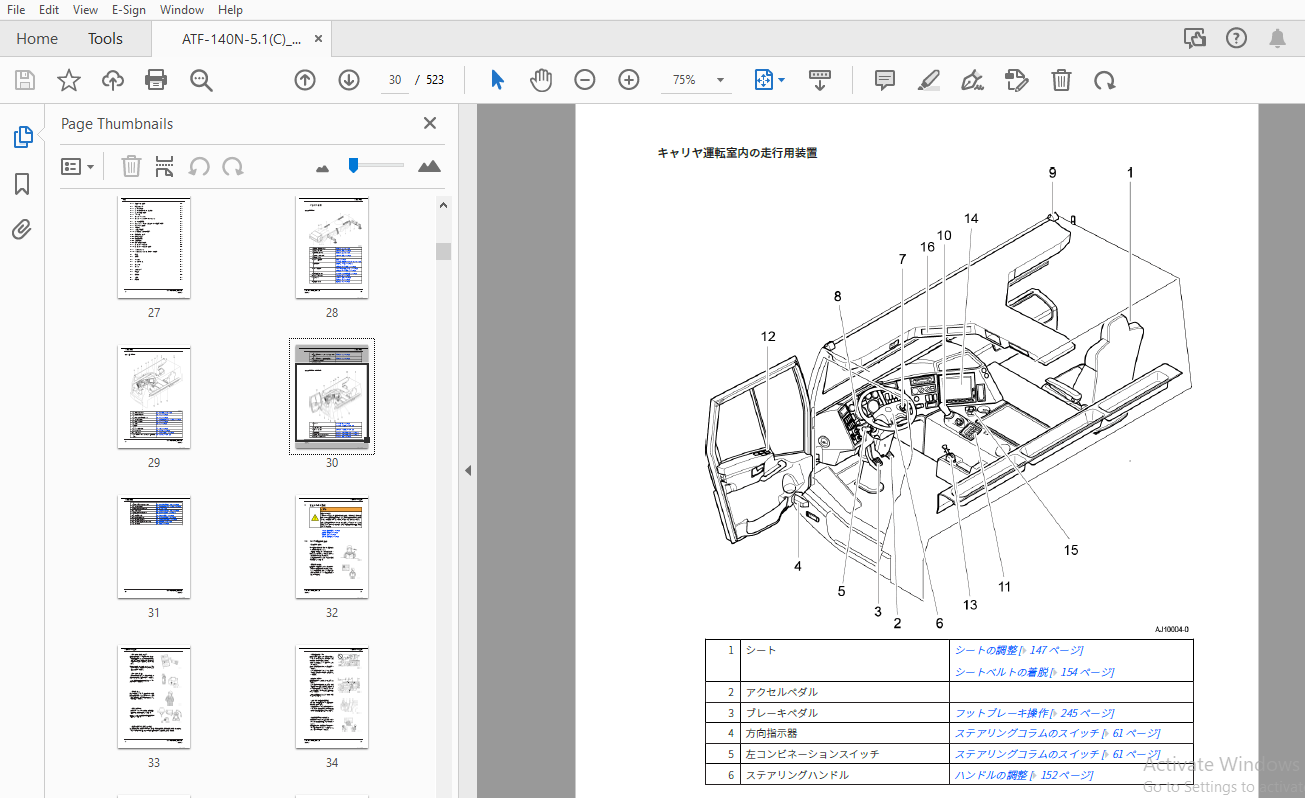Follow the シートの調整 page 147 link
Screen dimensions: 1305x798
[x=1019, y=650]
